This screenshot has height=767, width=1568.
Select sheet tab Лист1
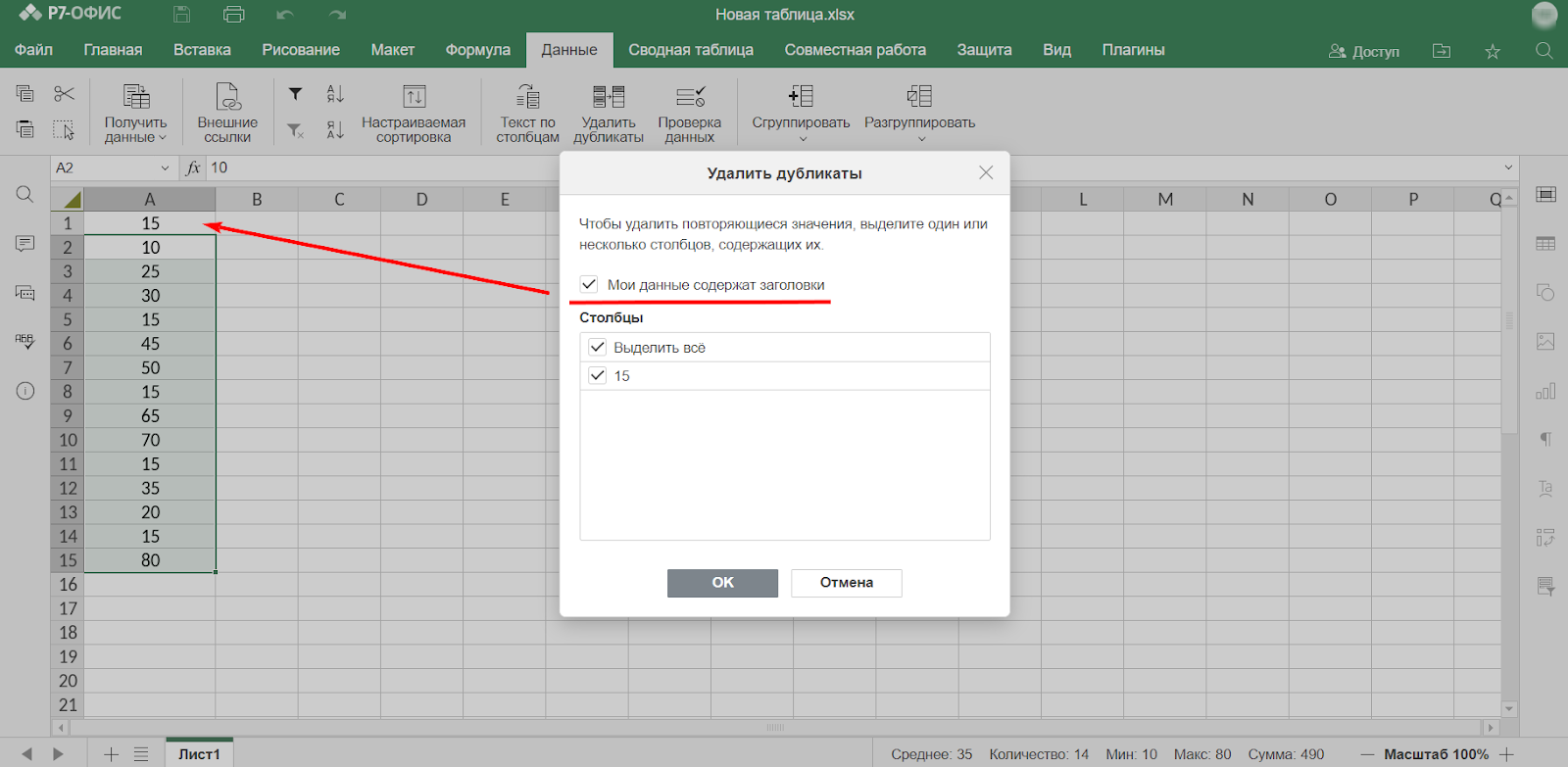pos(199,753)
